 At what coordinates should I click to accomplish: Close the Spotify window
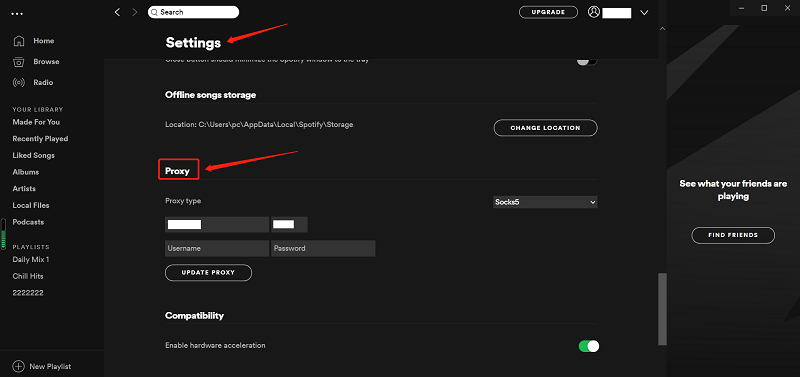coord(787,8)
